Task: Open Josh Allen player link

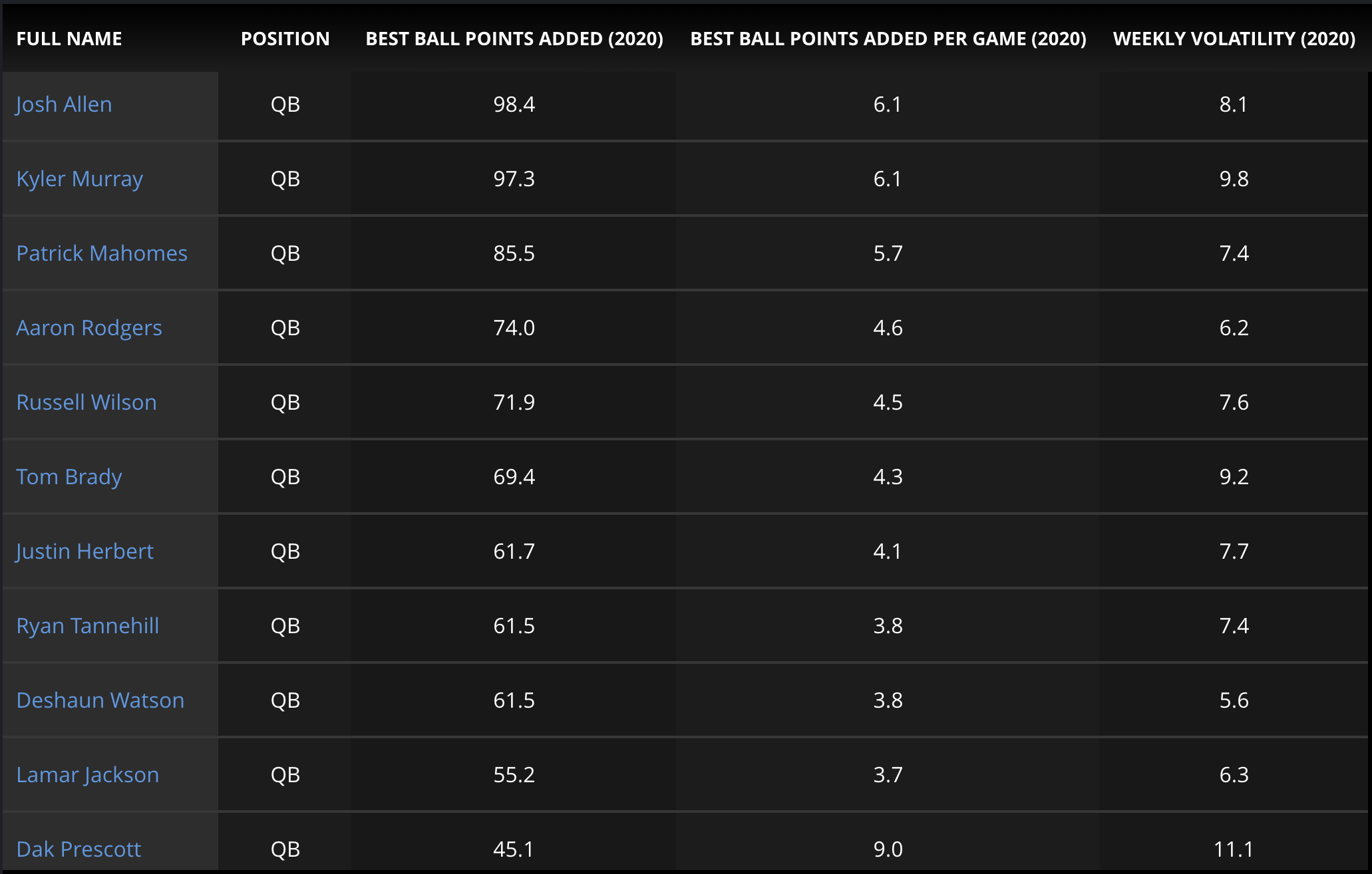Action: coord(64,104)
